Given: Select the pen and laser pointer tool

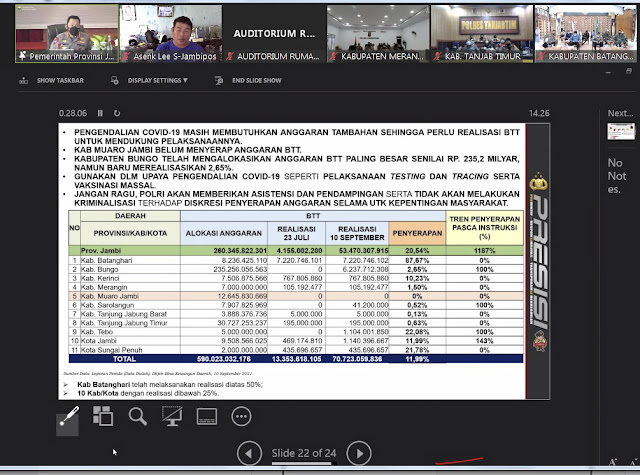Looking at the screenshot, I should [68, 417].
